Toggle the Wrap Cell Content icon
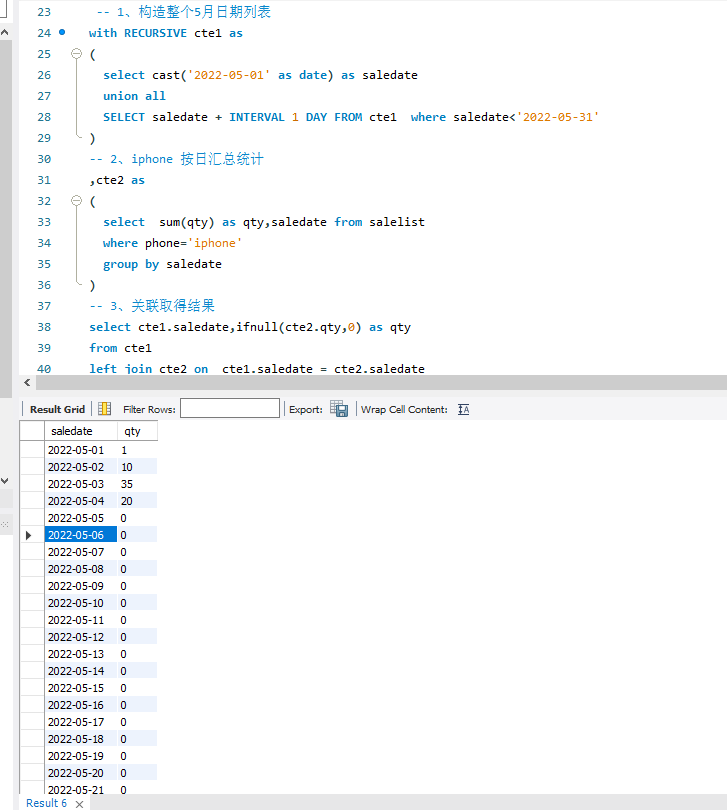The height and width of the screenshot is (810, 727). [463, 410]
